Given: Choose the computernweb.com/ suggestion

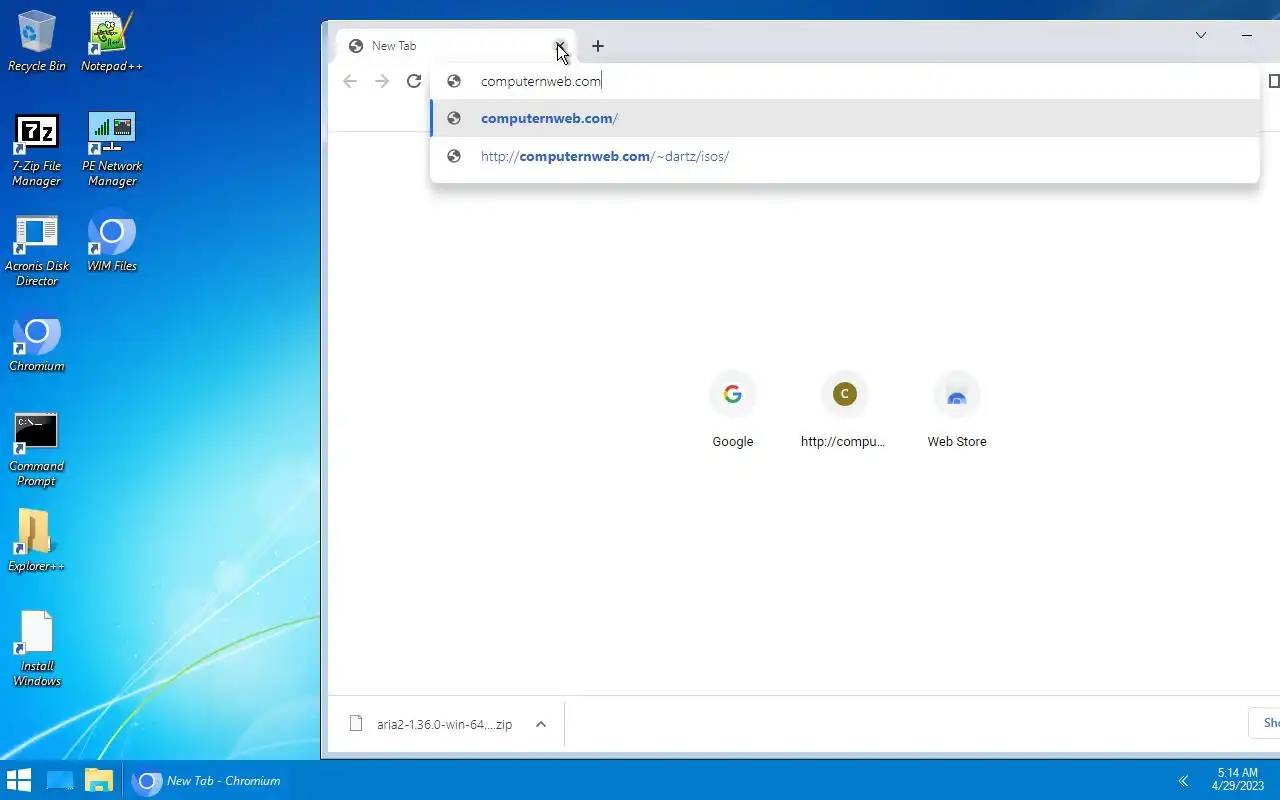Looking at the screenshot, I should click(x=845, y=118).
